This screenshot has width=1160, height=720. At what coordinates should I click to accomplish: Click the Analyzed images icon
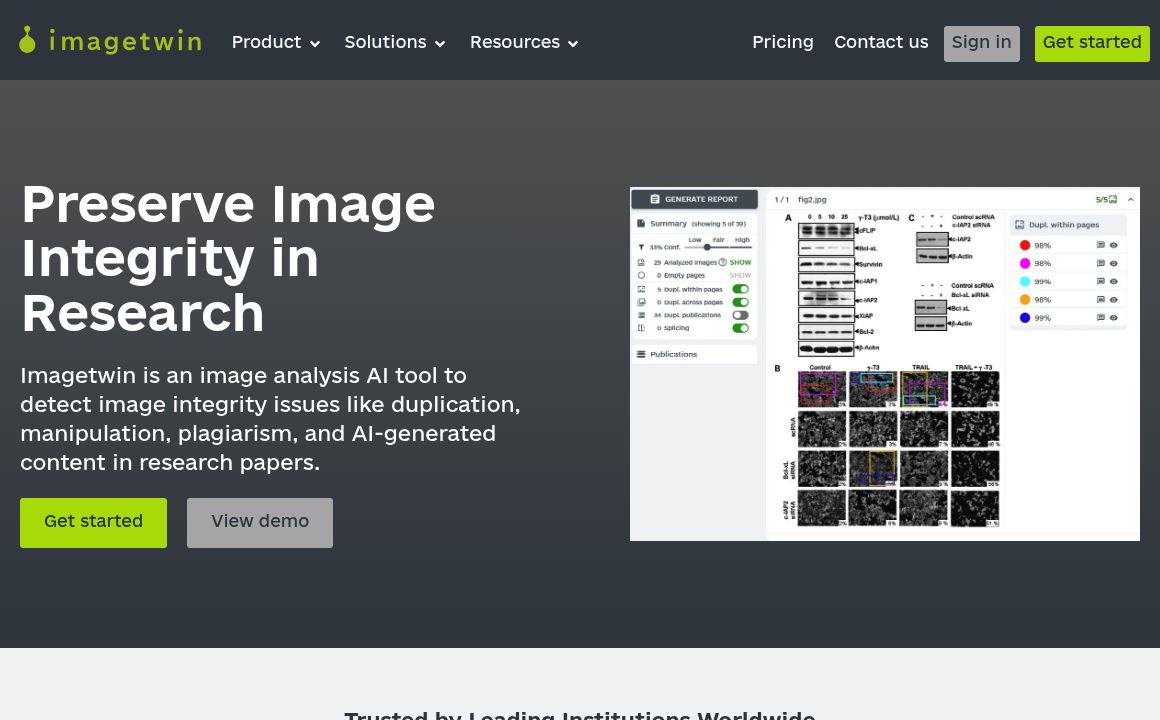pos(639,262)
